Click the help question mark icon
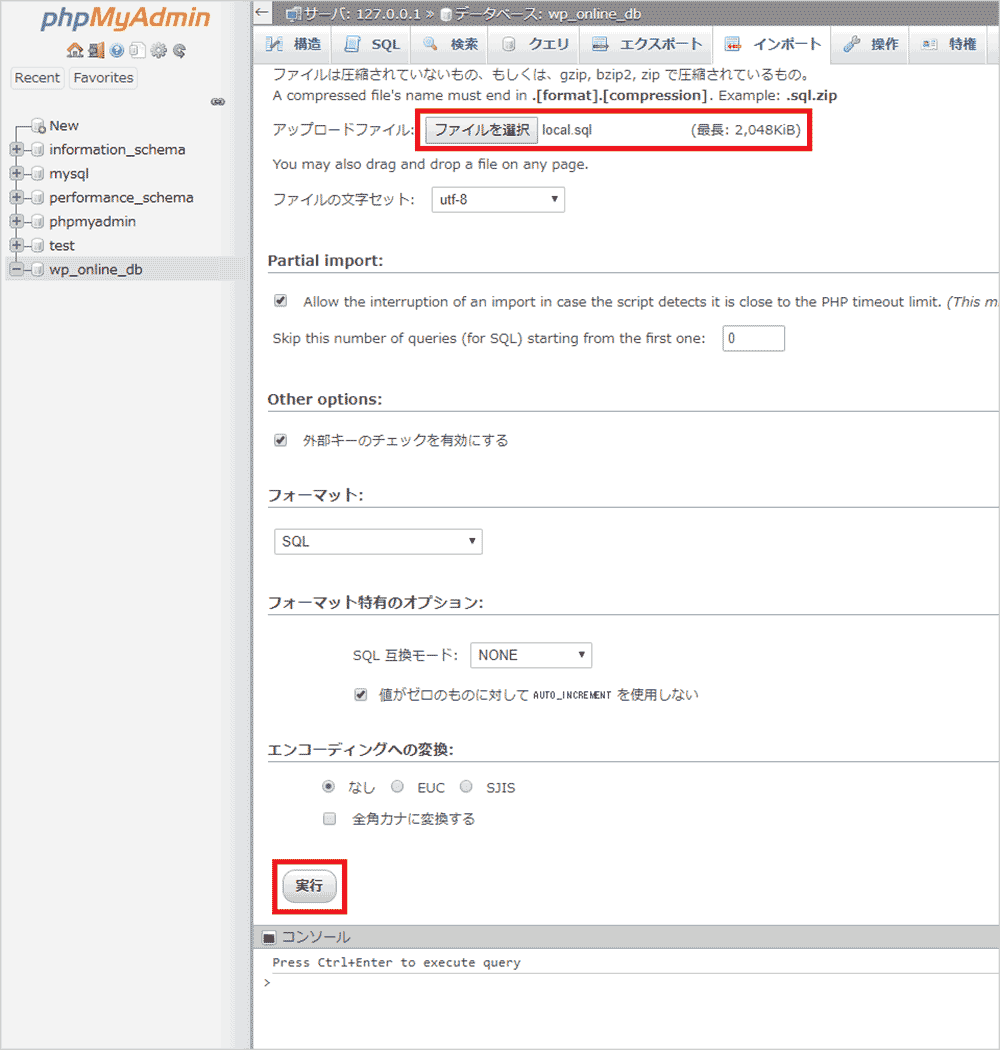 [117, 50]
